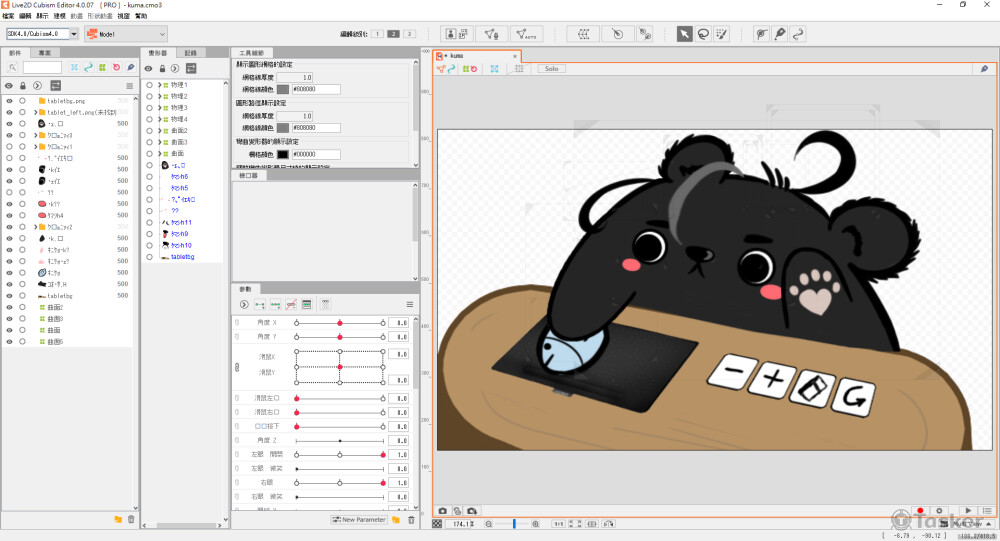Click the lock icon in deformer panel
The width and height of the screenshot is (1000, 541).
click(162, 68)
